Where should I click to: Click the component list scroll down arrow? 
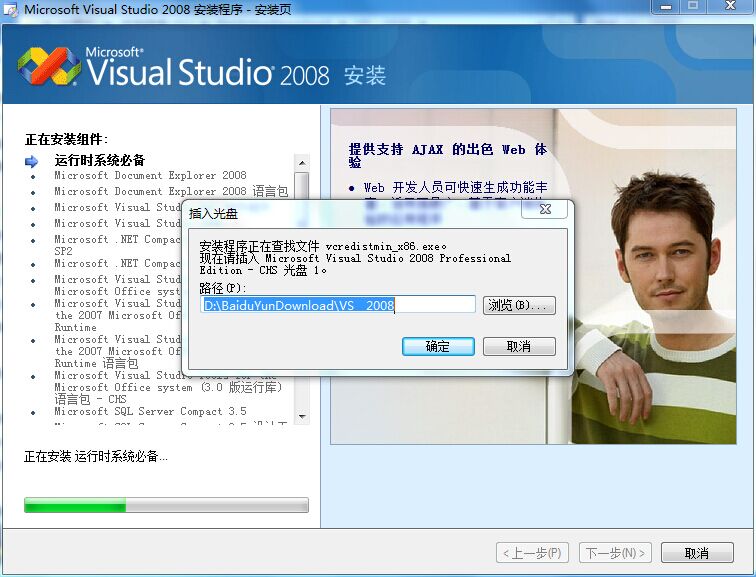coord(302,416)
